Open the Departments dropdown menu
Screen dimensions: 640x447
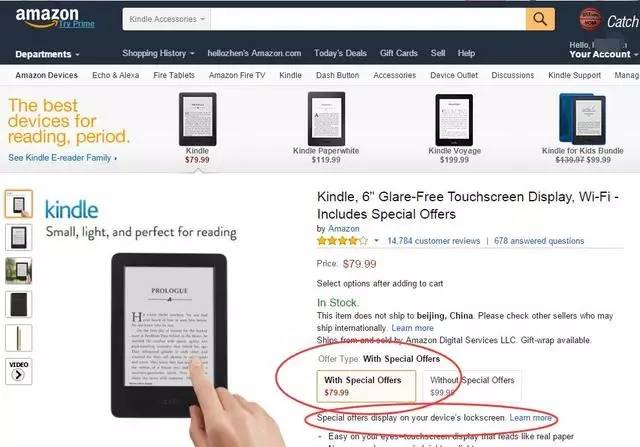click(x=47, y=54)
